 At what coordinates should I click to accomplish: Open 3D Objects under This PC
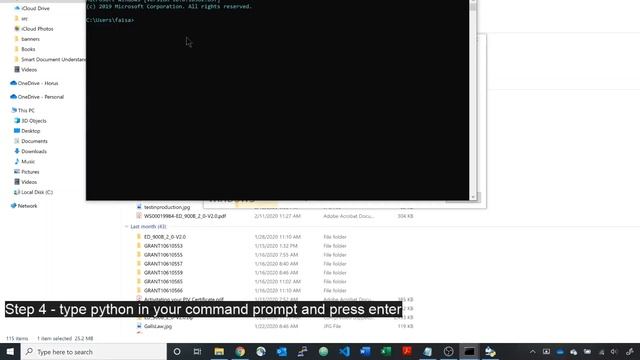click(x=33, y=120)
